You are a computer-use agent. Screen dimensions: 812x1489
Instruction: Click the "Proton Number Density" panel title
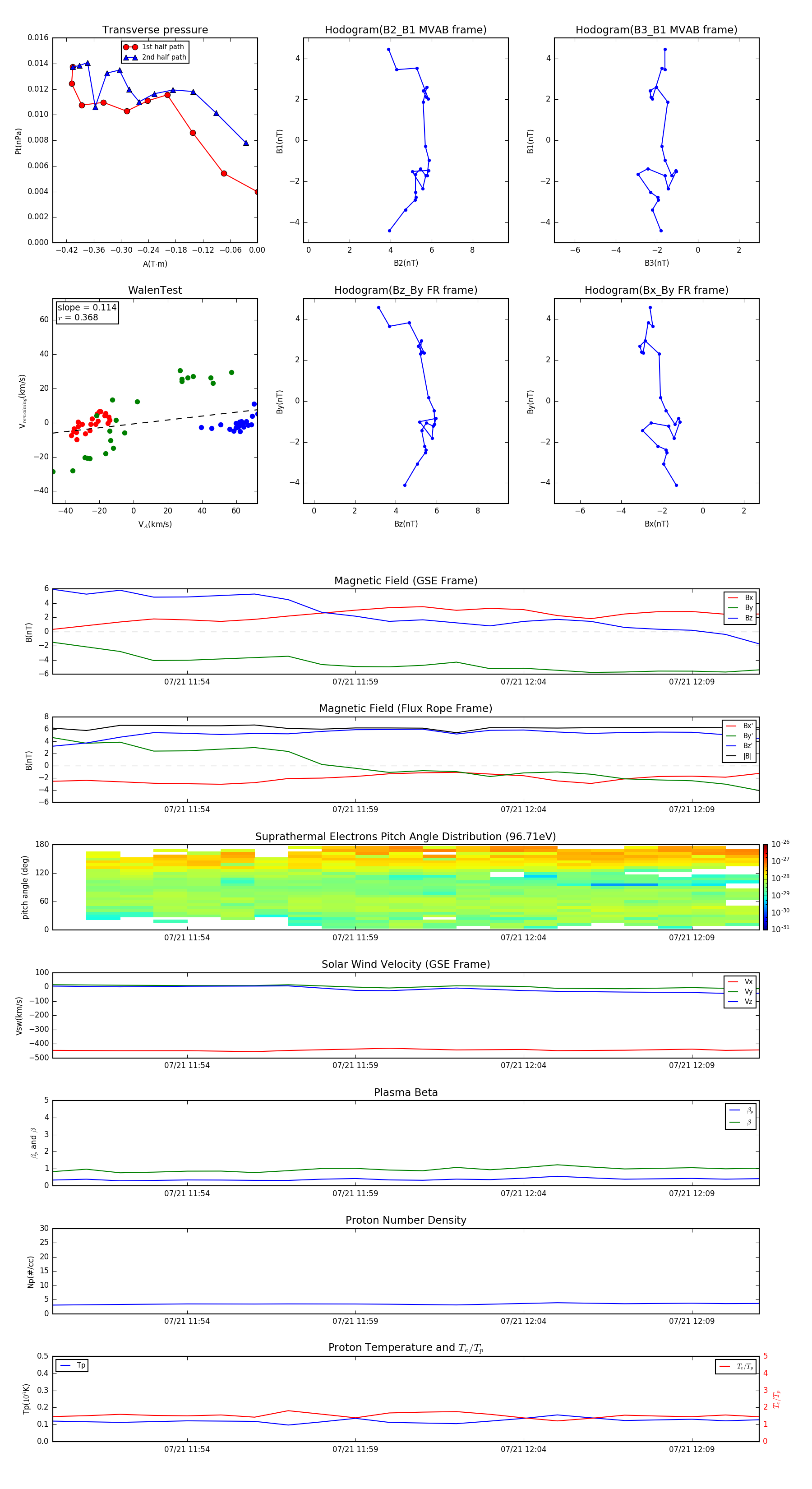406,1220
